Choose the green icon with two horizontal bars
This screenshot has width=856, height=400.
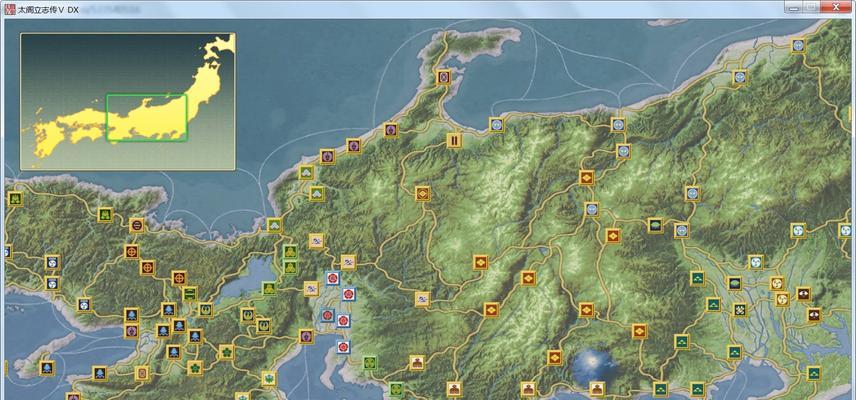[x=189, y=294]
